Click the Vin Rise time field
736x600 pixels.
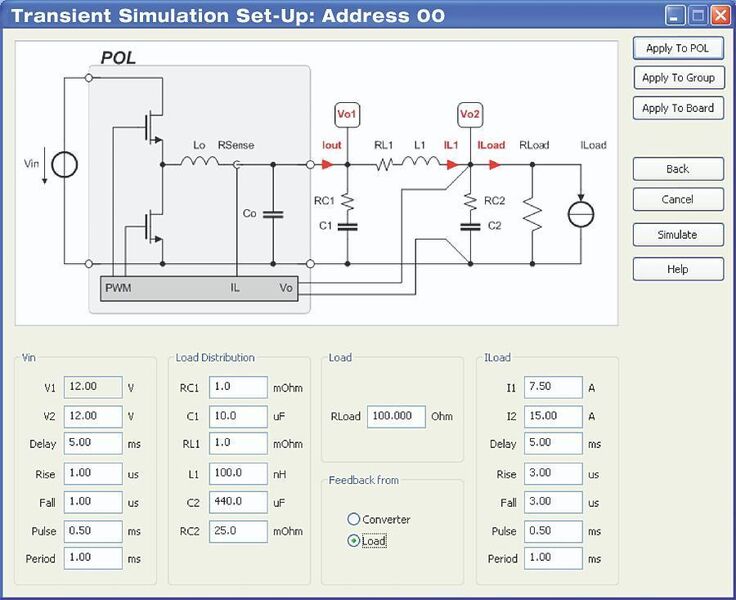point(93,473)
